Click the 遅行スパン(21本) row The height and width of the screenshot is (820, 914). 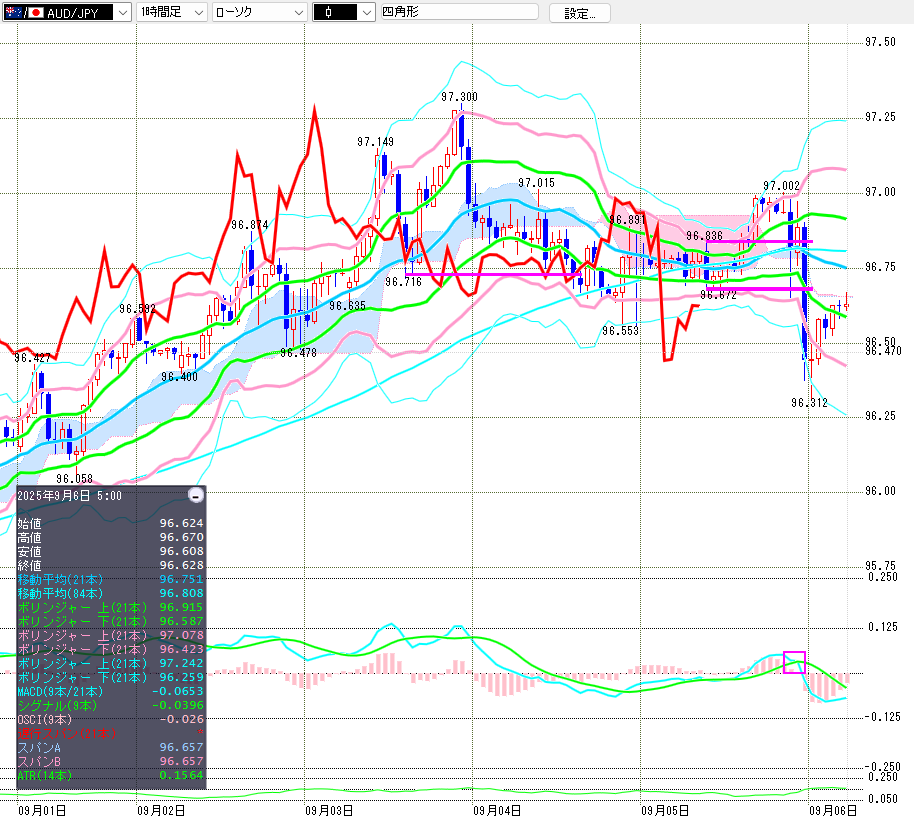(111, 733)
